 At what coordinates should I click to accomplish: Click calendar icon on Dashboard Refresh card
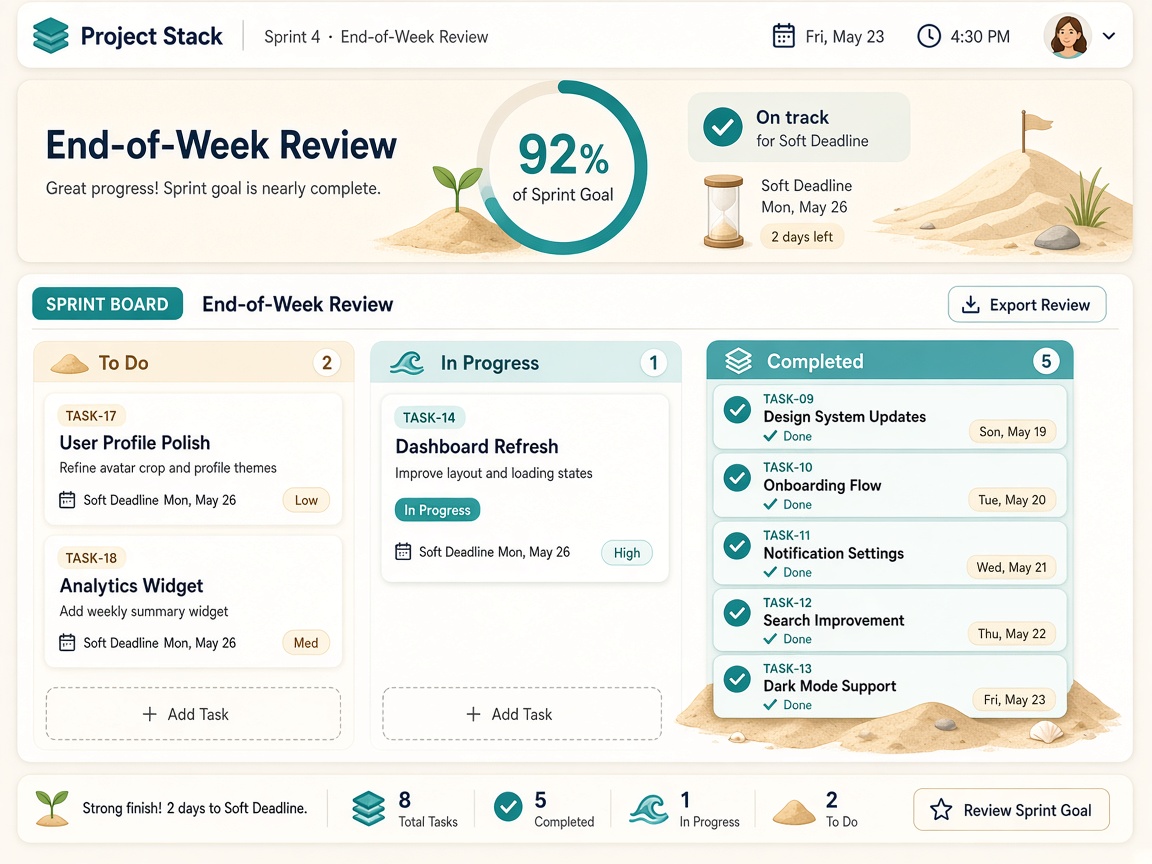[x=403, y=551]
